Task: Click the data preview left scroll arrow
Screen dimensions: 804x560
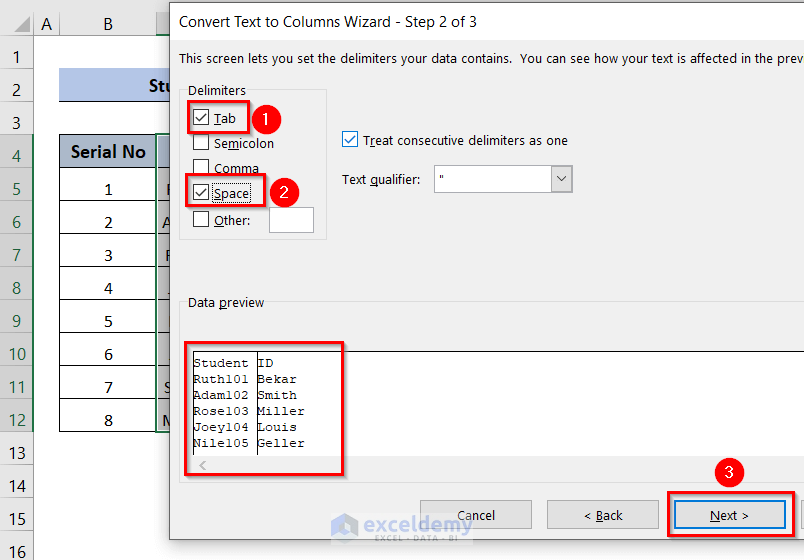Action: tap(204, 465)
